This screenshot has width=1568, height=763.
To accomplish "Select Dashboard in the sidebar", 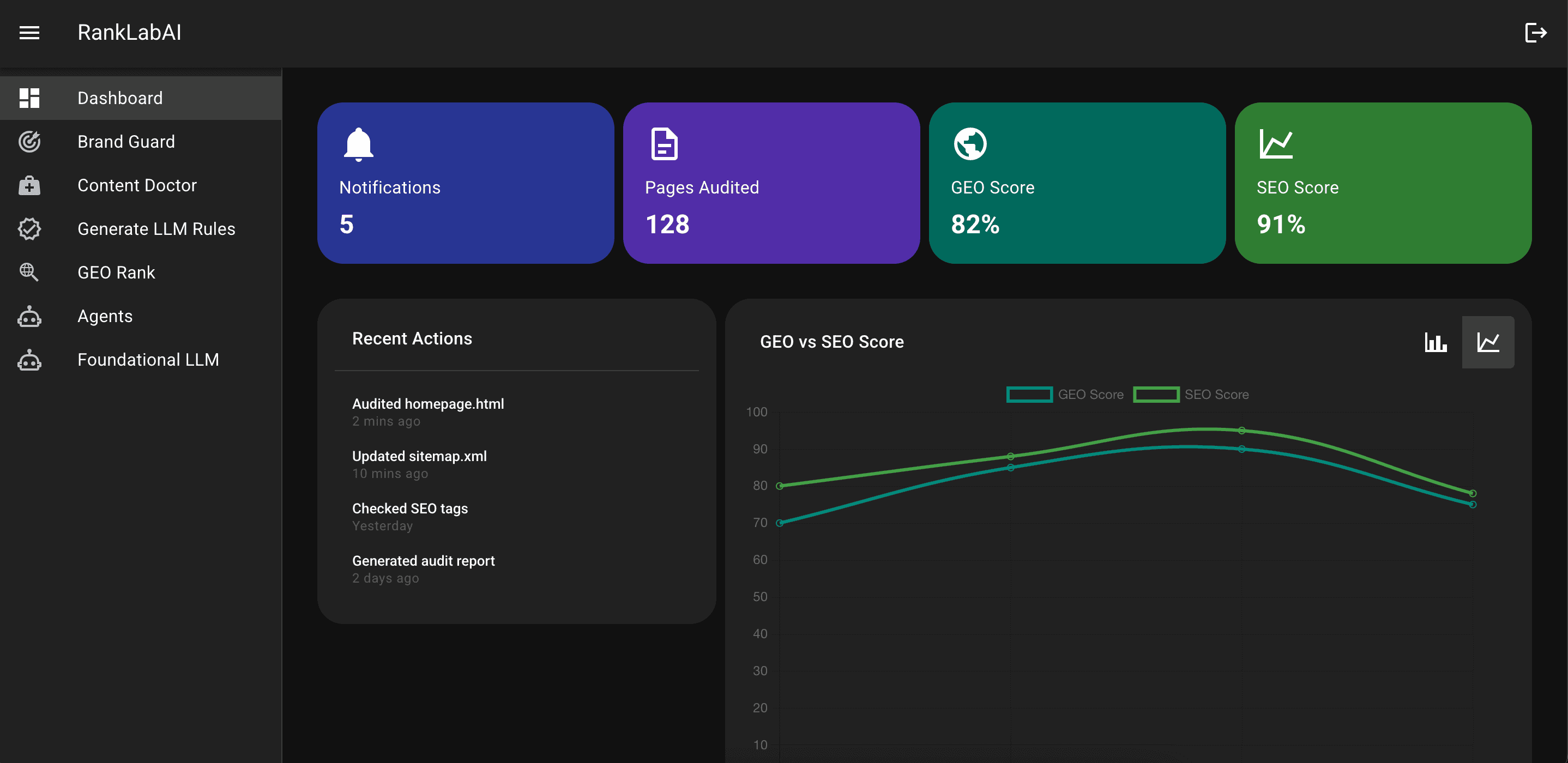I will [120, 98].
